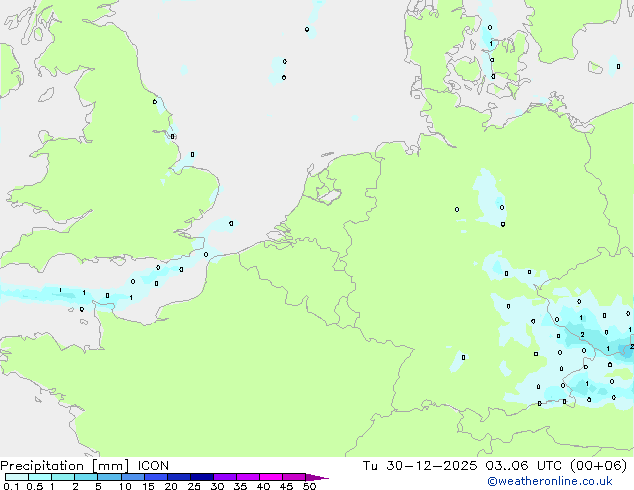This screenshot has width=634, height=490.
Task: Open the weatheronline.co.uk copyright link
Action: tap(563, 481)
